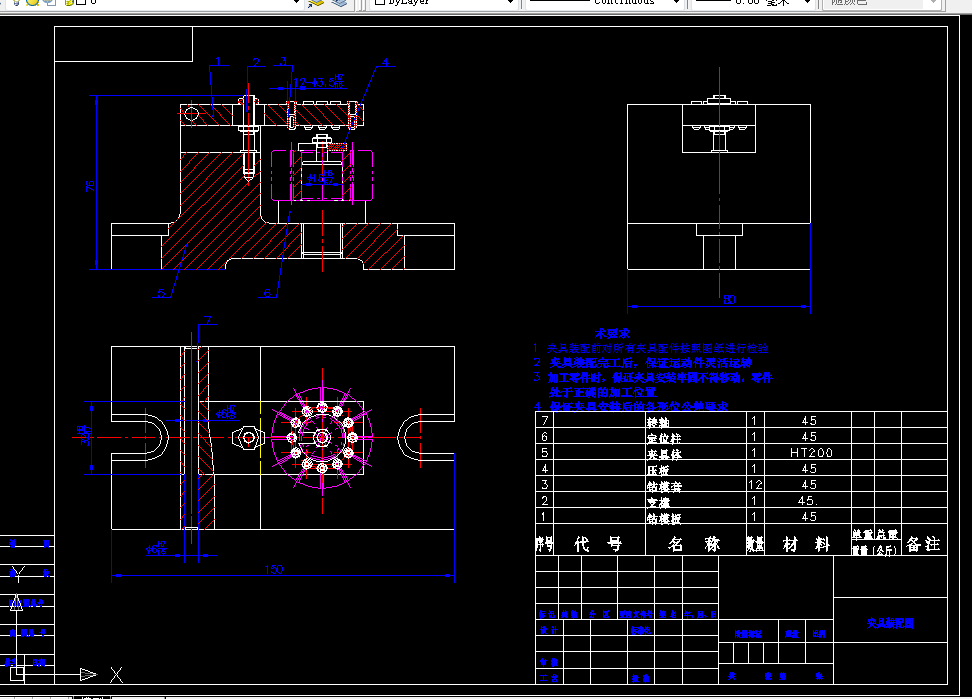Select the 80 width dimension under the side view
This screenshot has height=699, width=972.
tap(729, 299)
